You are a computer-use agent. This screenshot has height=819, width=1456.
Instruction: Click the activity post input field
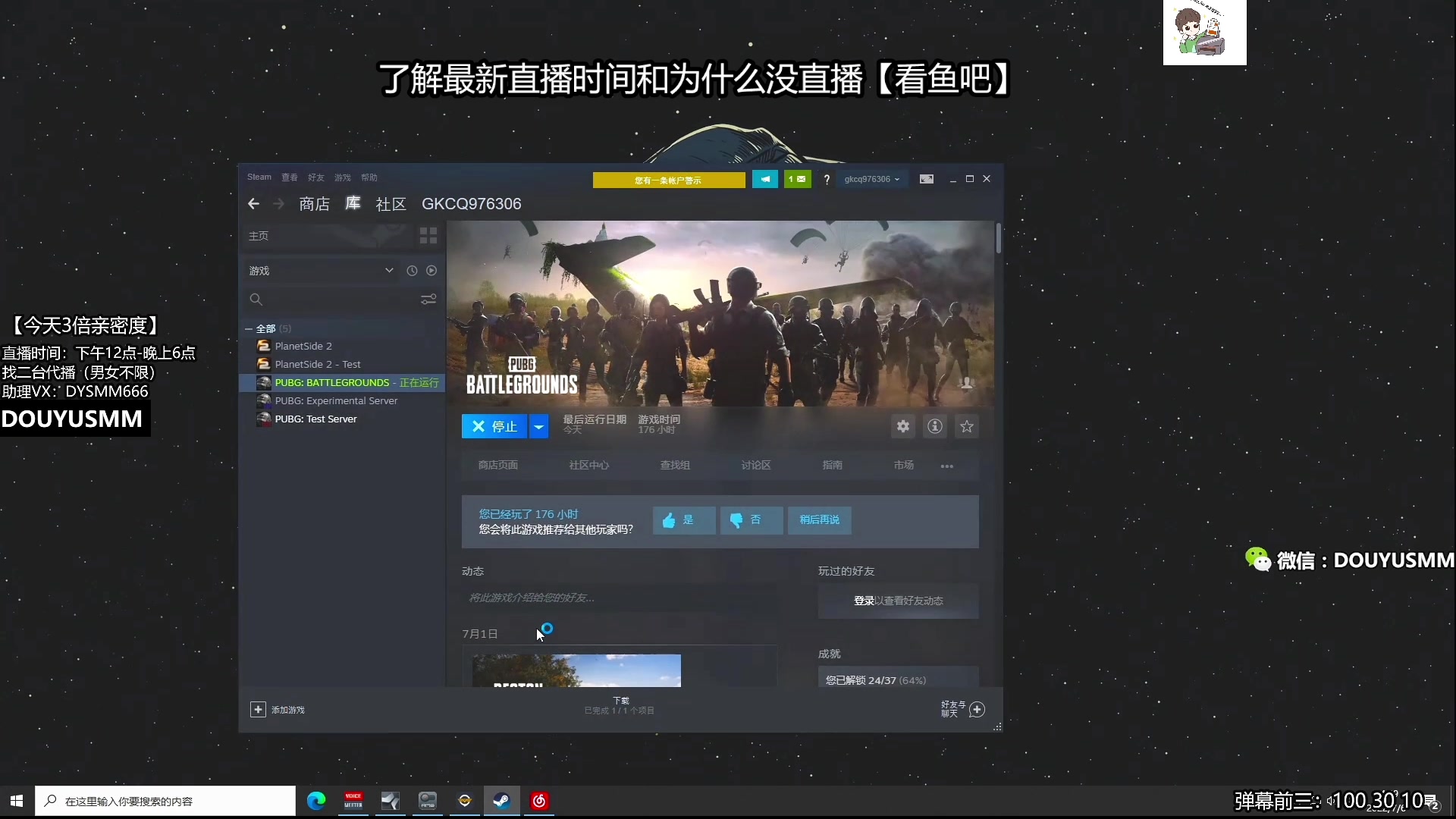(620, 598)
